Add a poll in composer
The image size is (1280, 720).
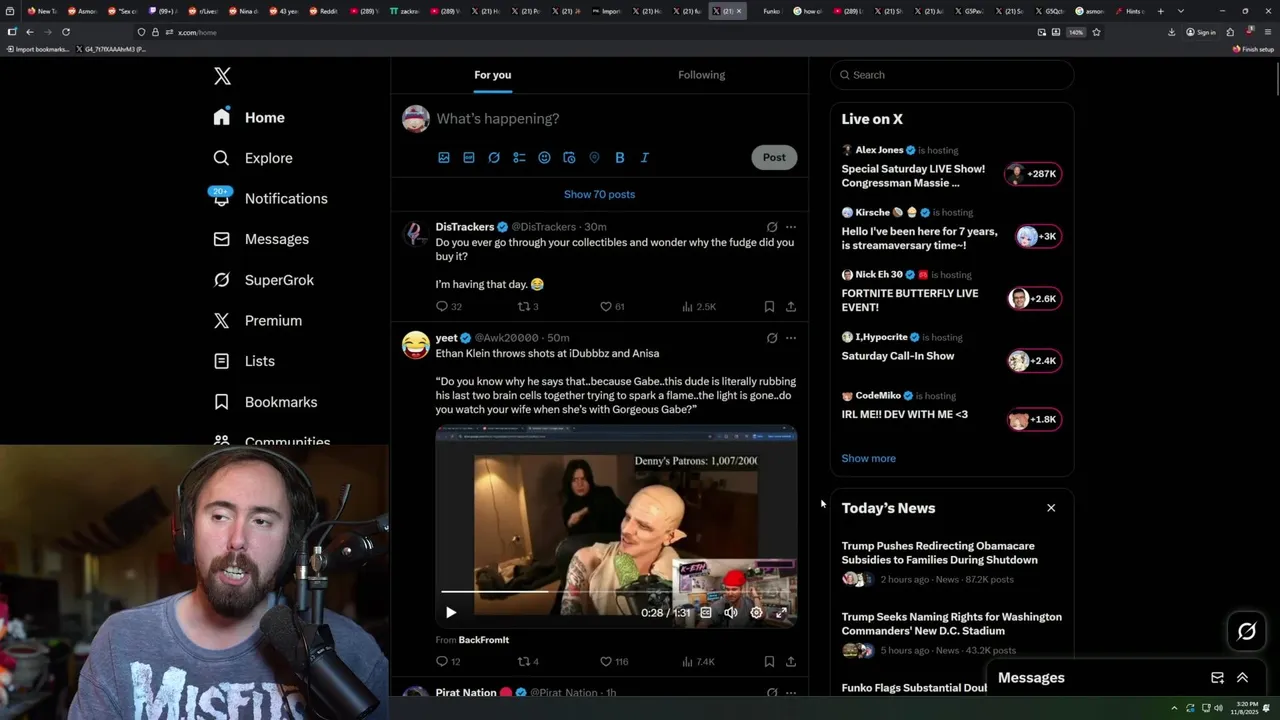(x=519, y=157)
